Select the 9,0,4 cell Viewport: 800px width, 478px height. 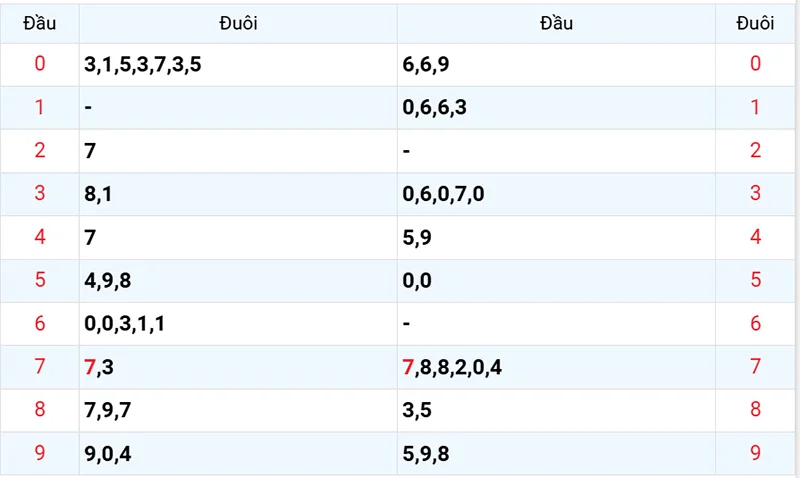[x=108, y=454]
